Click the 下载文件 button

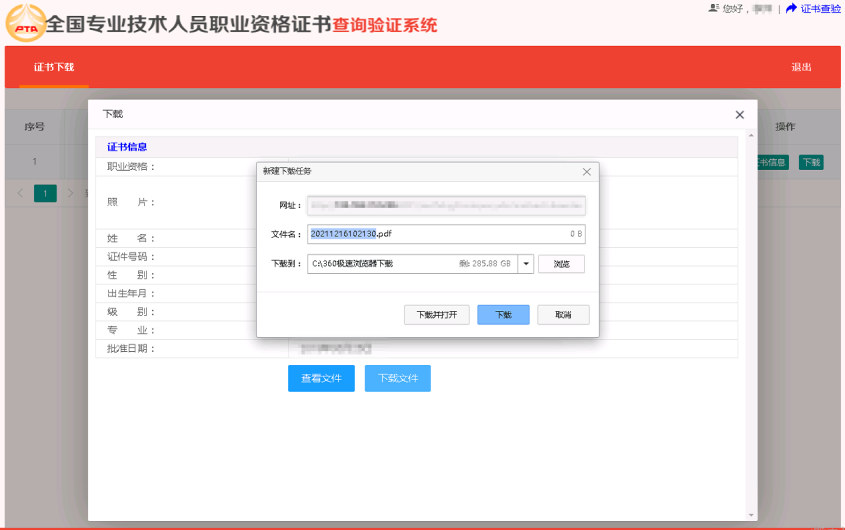tap(397, 379)
